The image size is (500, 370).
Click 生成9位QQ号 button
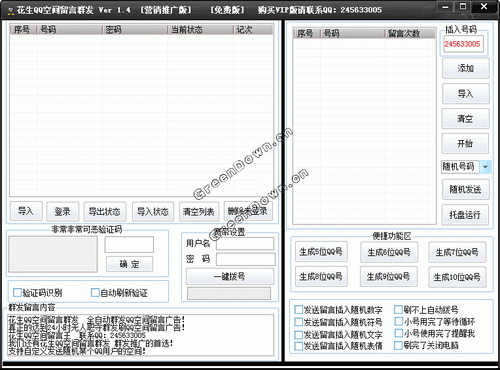pos(389,276)
